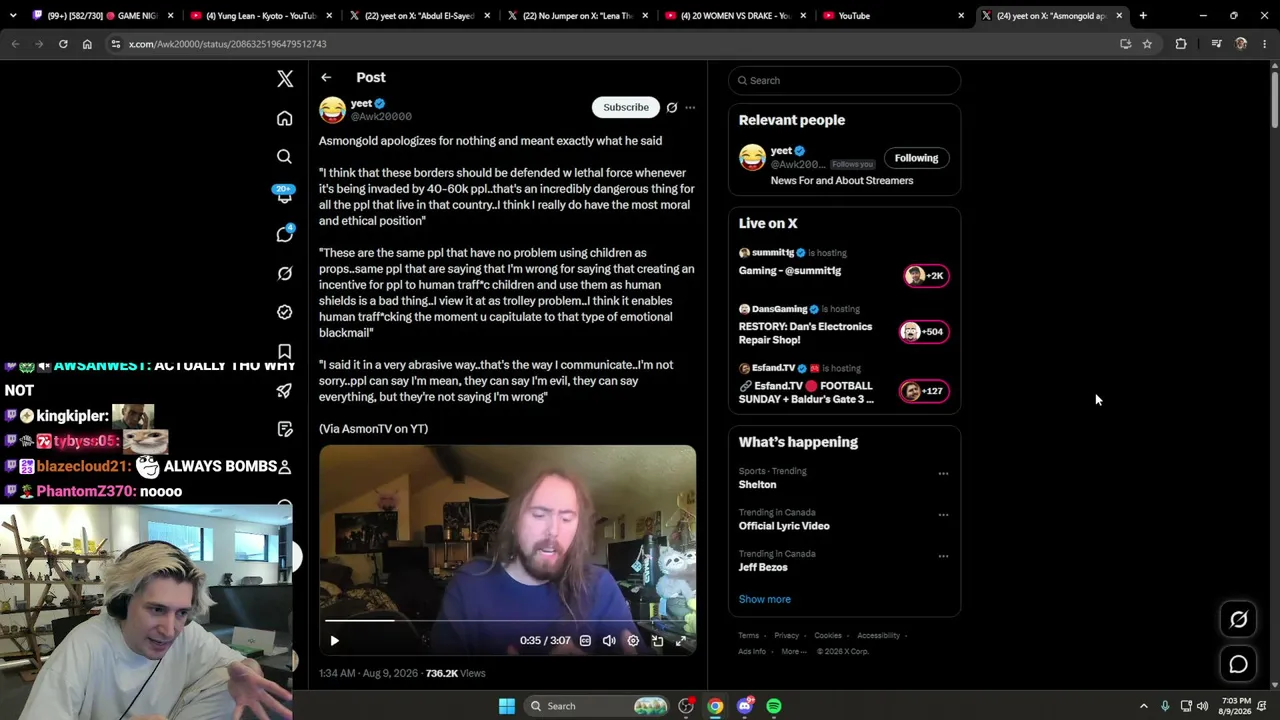Open the Windows Start menu

click(507, 706)
